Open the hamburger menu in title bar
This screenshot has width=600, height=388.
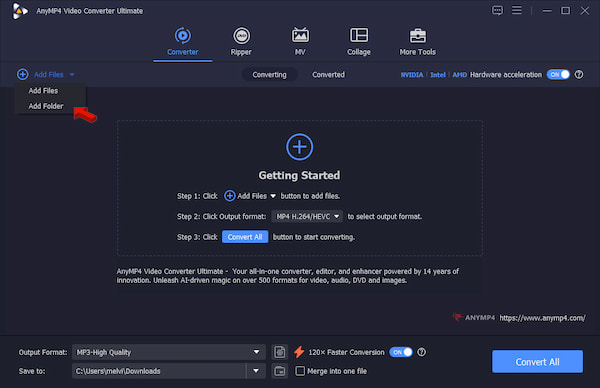(517, 10)
